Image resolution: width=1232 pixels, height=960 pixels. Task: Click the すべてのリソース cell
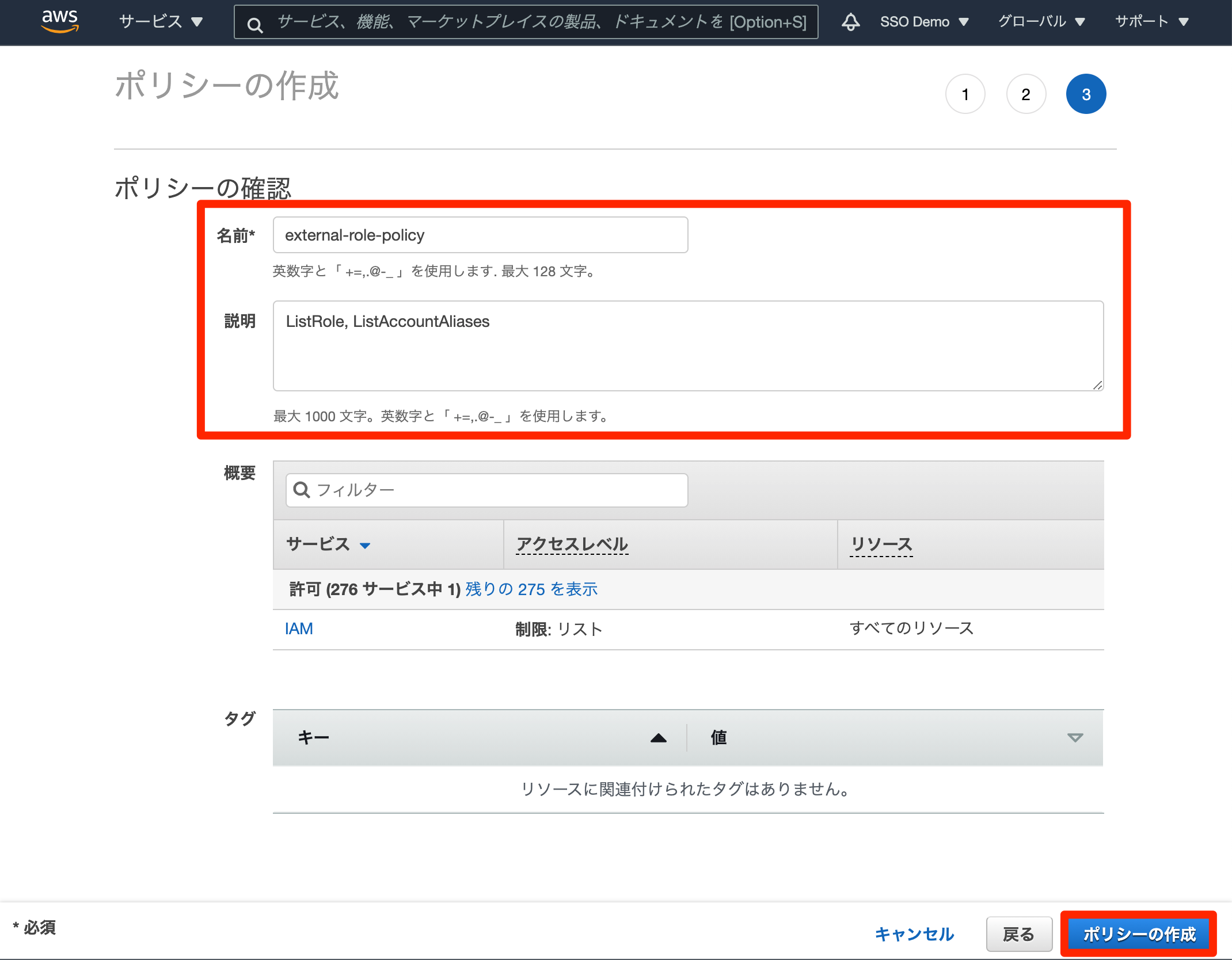pos(911,628)
